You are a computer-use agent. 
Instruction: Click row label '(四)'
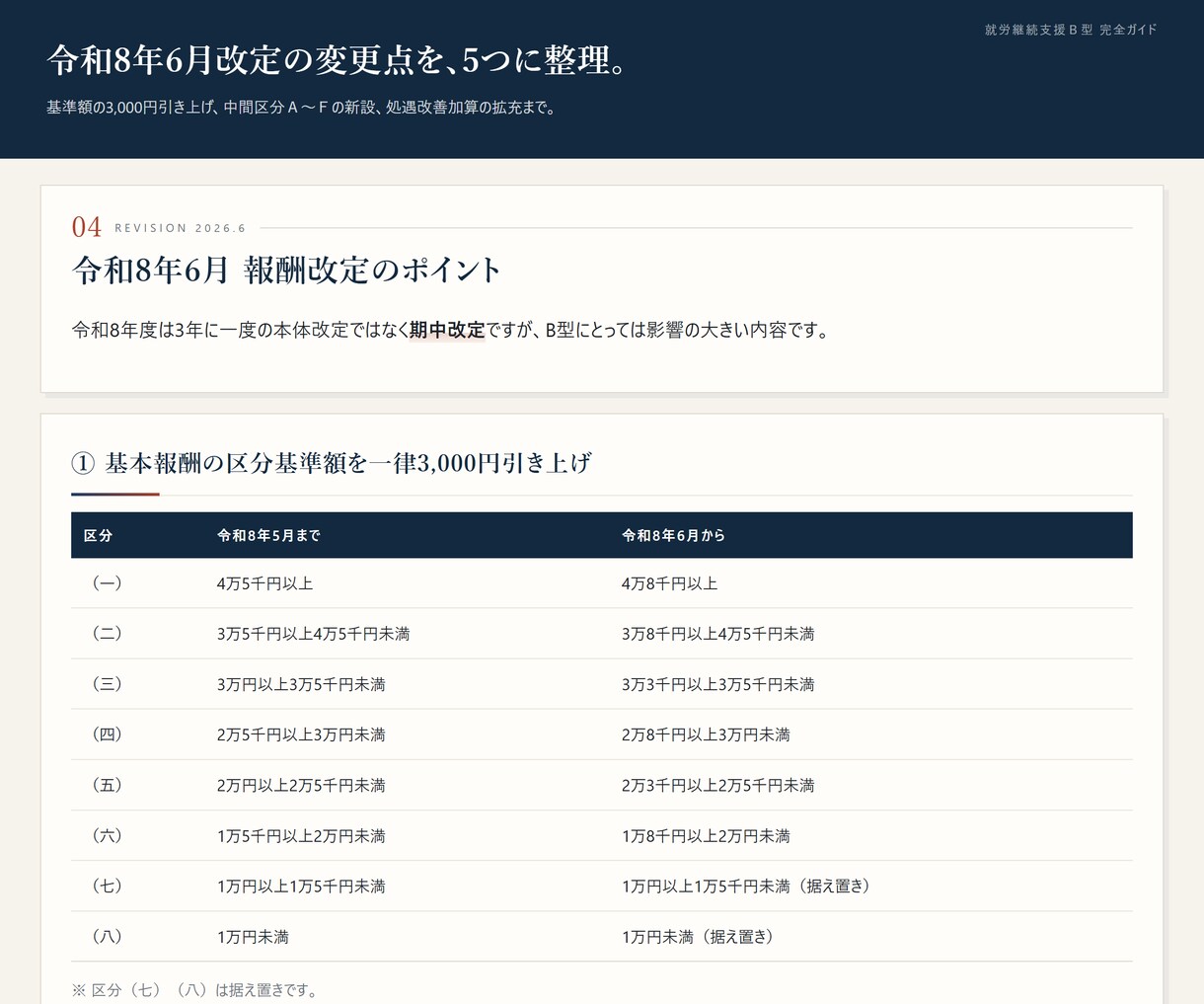pyautogui.click(x=107, y=734)
